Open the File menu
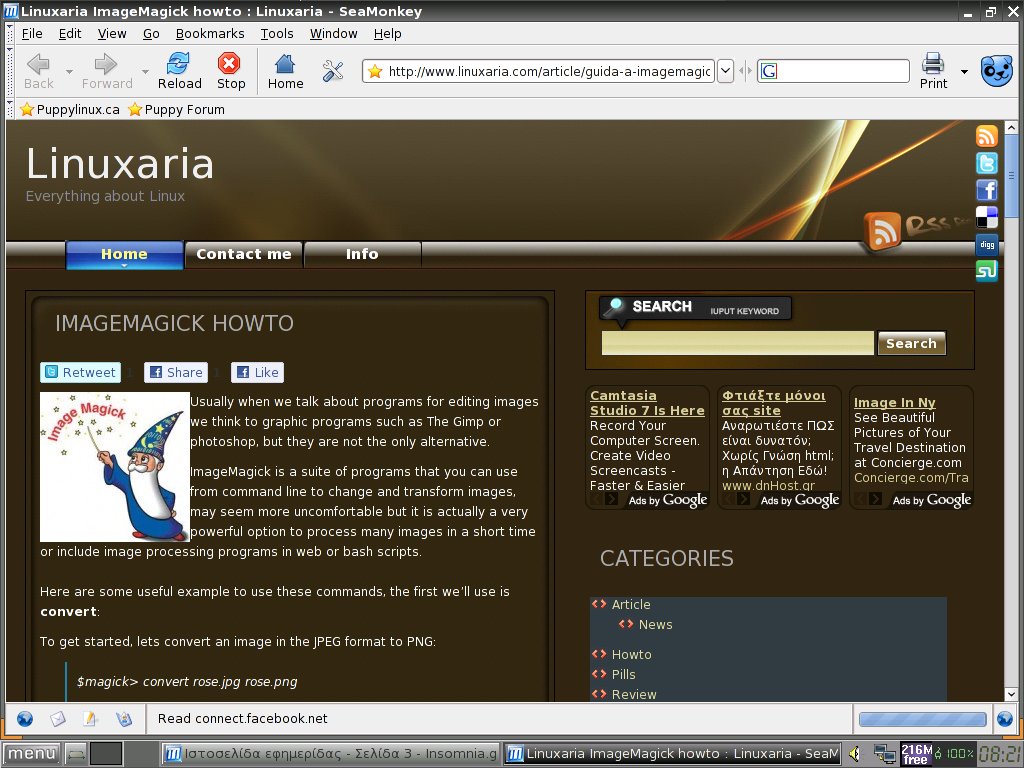The image size is (1024, 768). pyautogui.click(x=31, y=33)
